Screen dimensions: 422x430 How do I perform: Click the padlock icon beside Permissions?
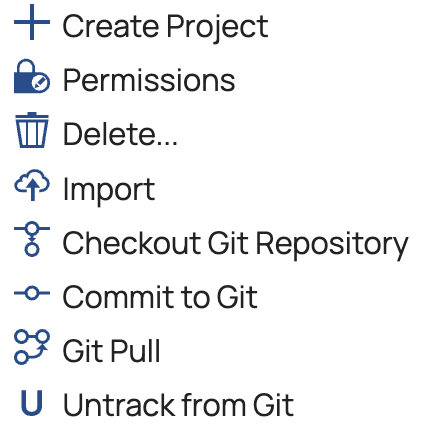coord(32,76)
